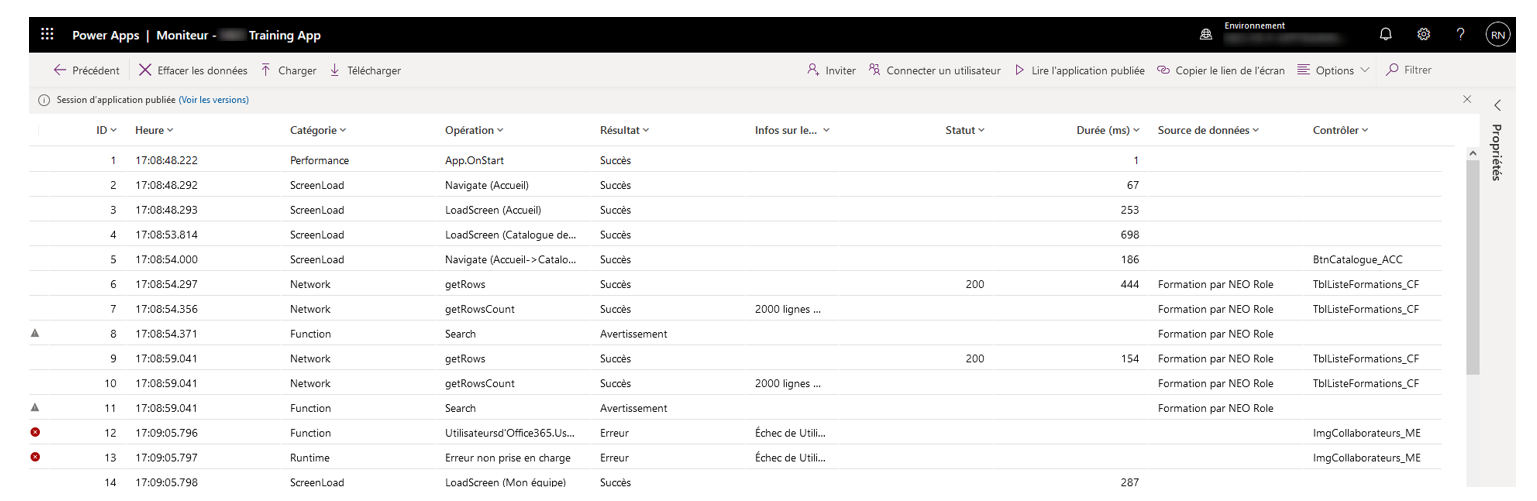Click the warning triangle on row 8

click(x=36, y=333)
